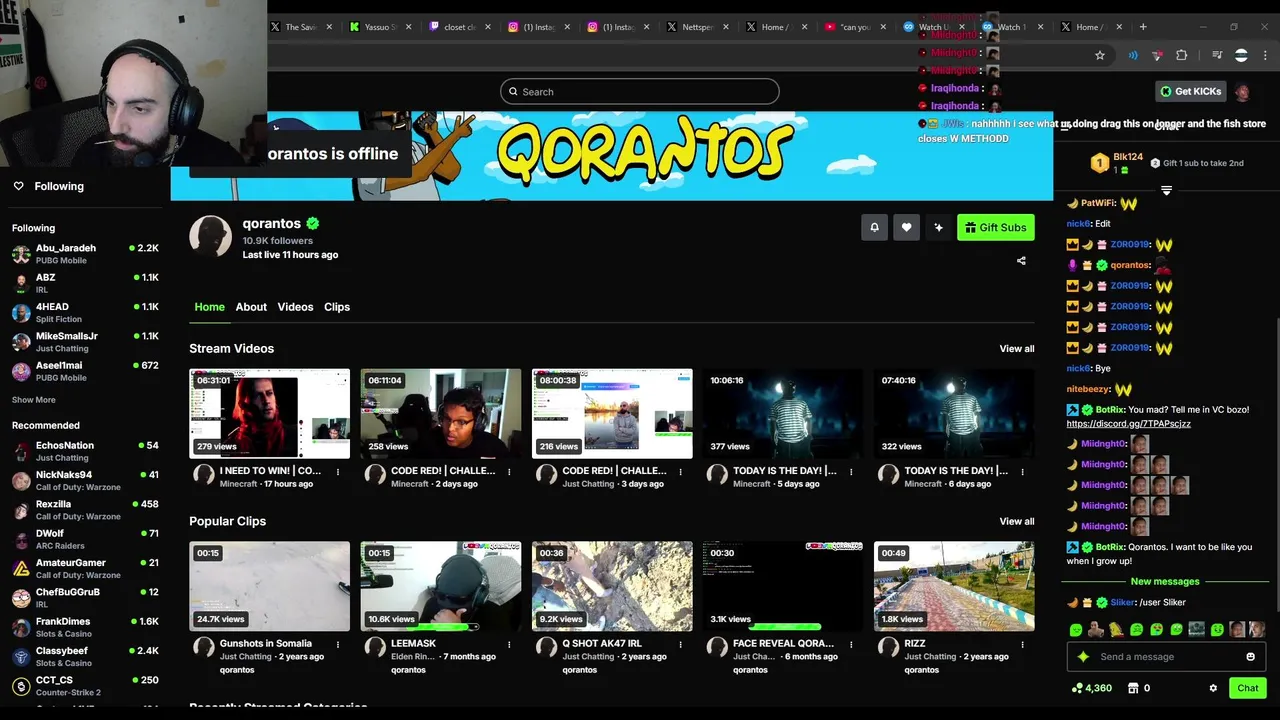Screen dimensions: 1280x720
Task: Click the blue sound wave extension icon
Action: coord(1133,55)
